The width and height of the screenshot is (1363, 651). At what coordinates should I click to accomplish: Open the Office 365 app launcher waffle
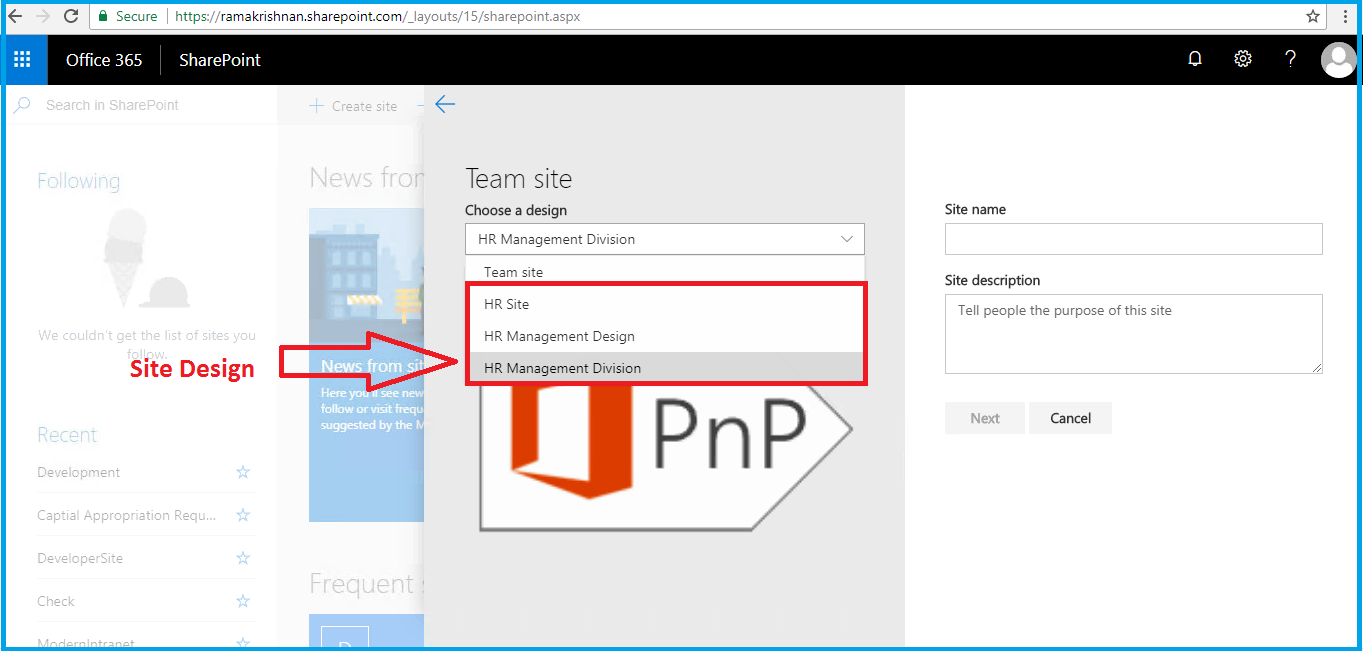[23, 60]
